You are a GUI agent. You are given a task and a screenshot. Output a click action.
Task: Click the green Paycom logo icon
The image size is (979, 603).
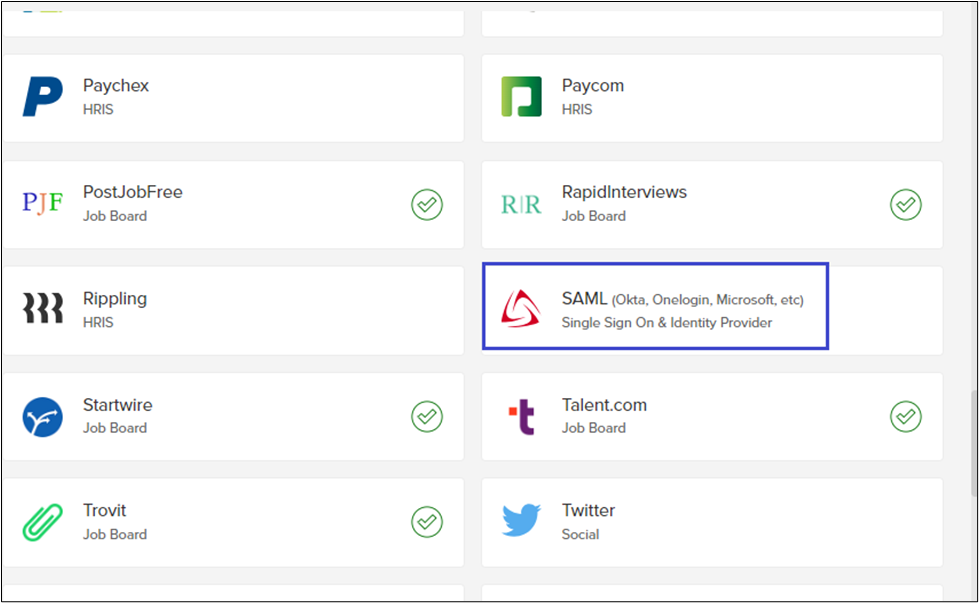tap(521, 97)
